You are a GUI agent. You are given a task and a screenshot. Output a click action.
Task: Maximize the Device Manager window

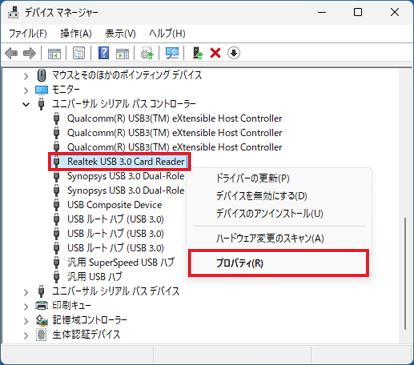coord(358,13)
